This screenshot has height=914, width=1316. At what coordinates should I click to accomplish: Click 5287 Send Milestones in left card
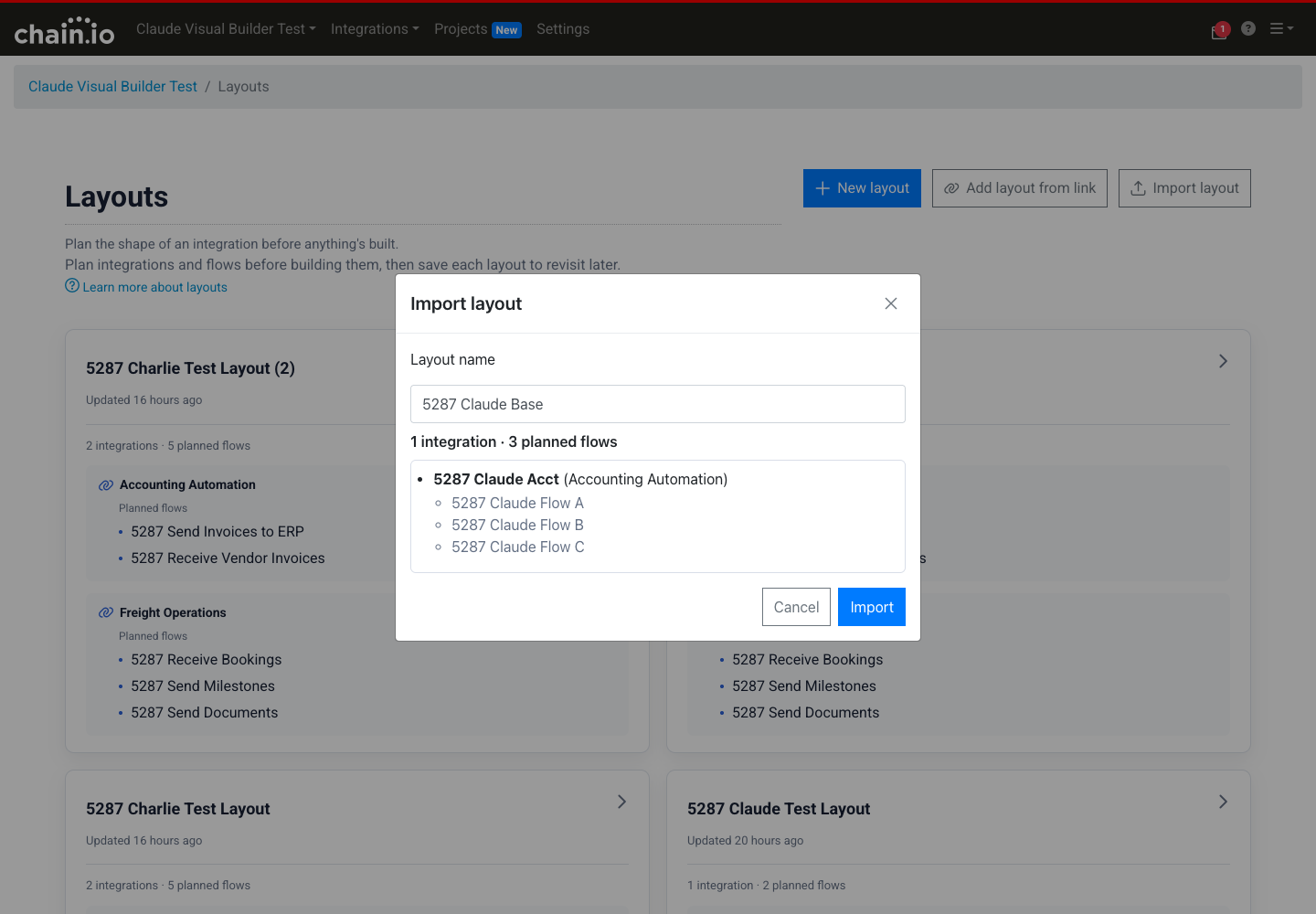tap(202, 686)
